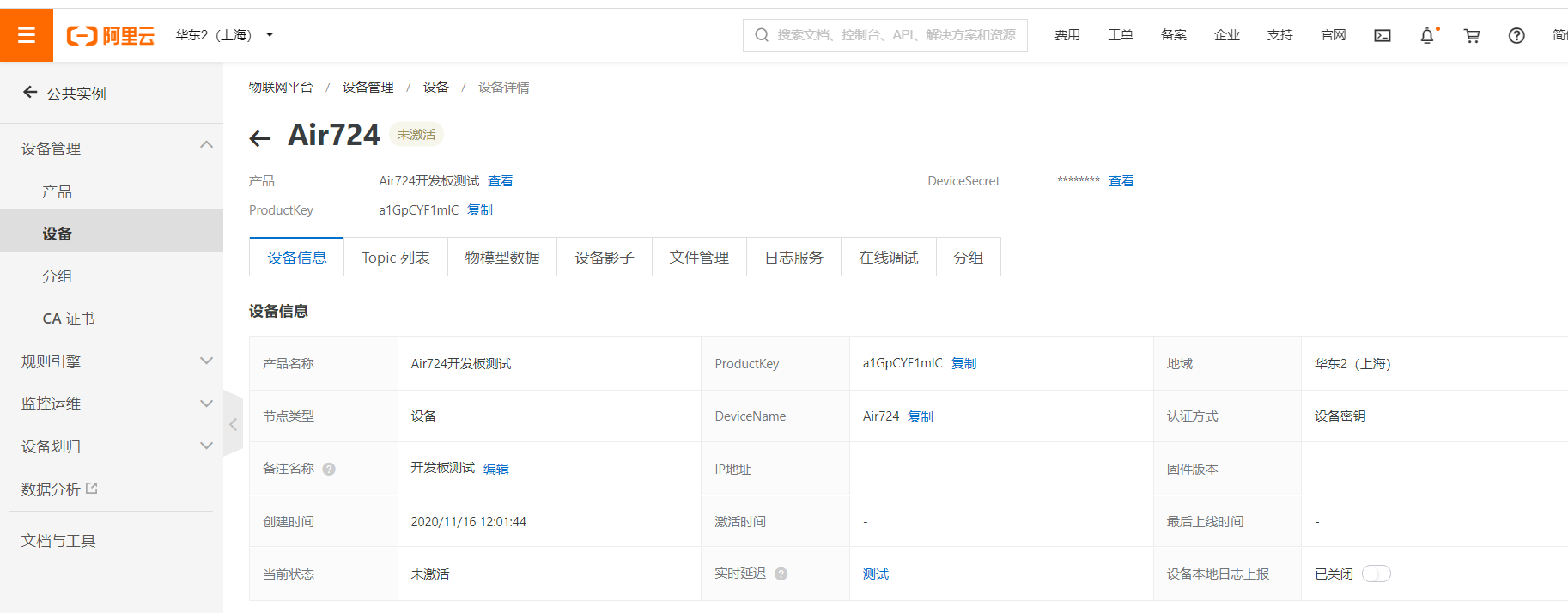Copy DeviceName Air724 in the table
The height and width of the screenshot is (613, 1568).
click(x=921, y=416)
